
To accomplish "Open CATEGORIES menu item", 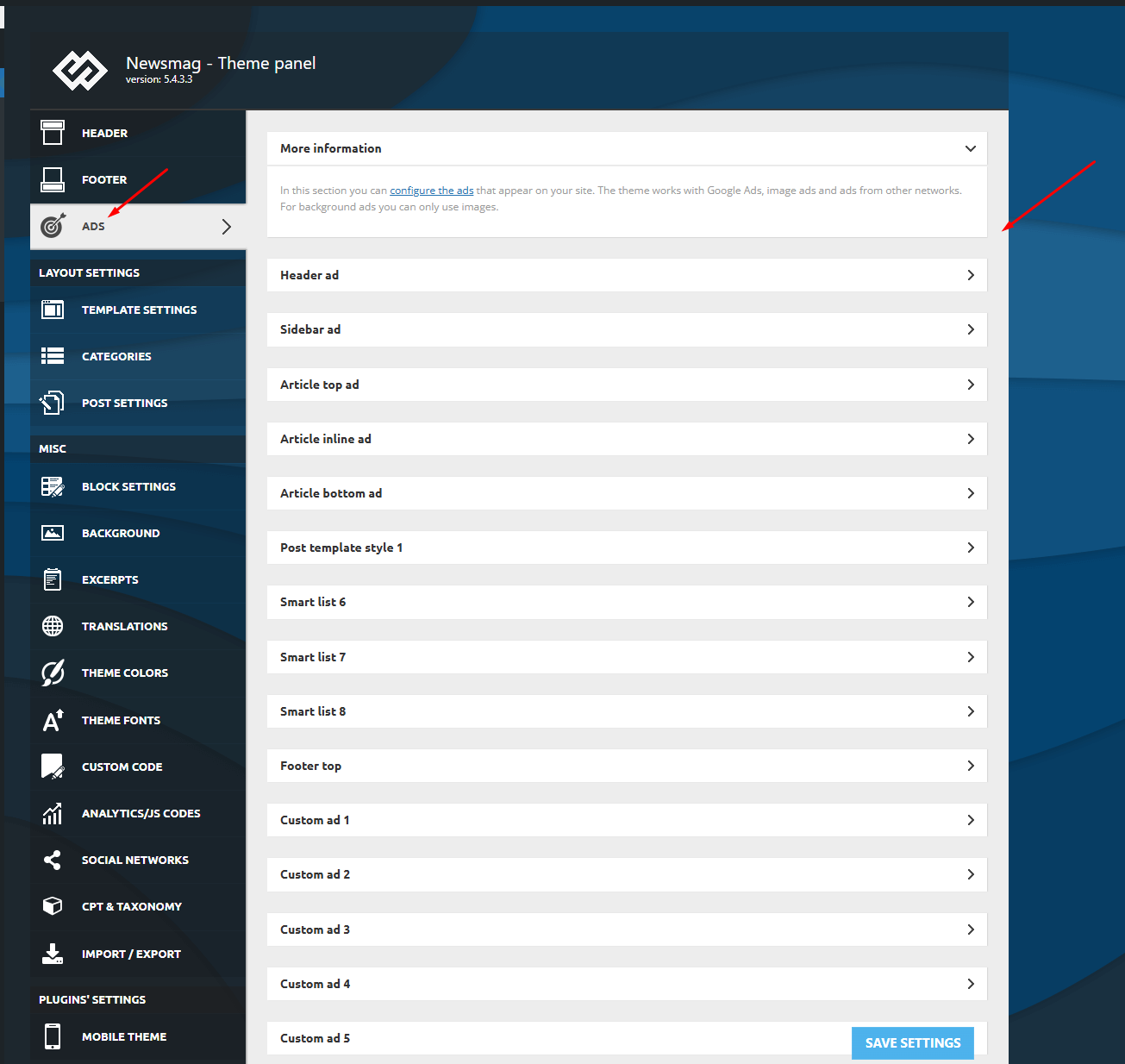I will pyautogui.click(x=138, y=356).
